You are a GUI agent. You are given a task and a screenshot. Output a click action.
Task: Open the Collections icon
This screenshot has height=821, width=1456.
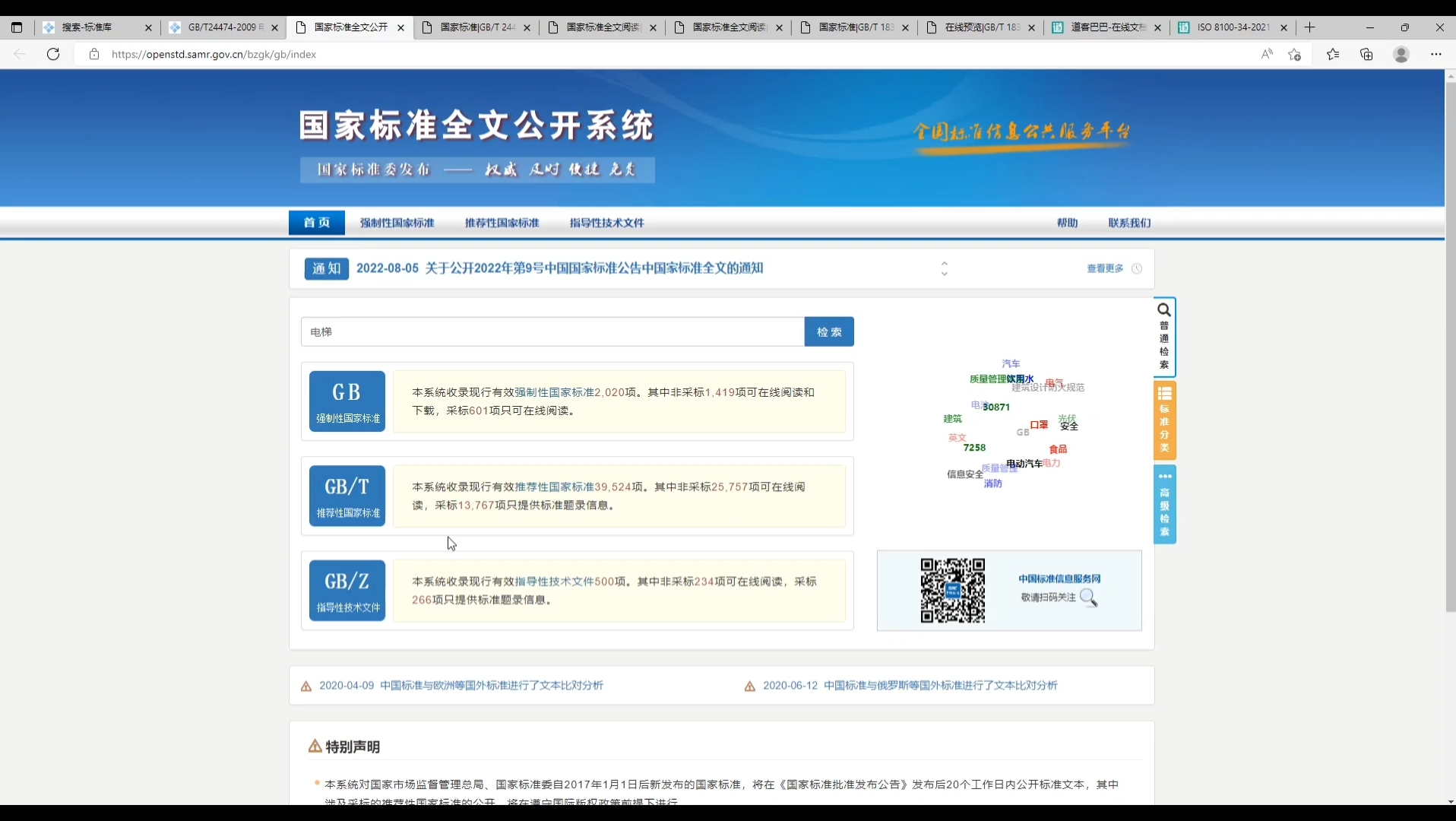click(x=1366, y=54)
